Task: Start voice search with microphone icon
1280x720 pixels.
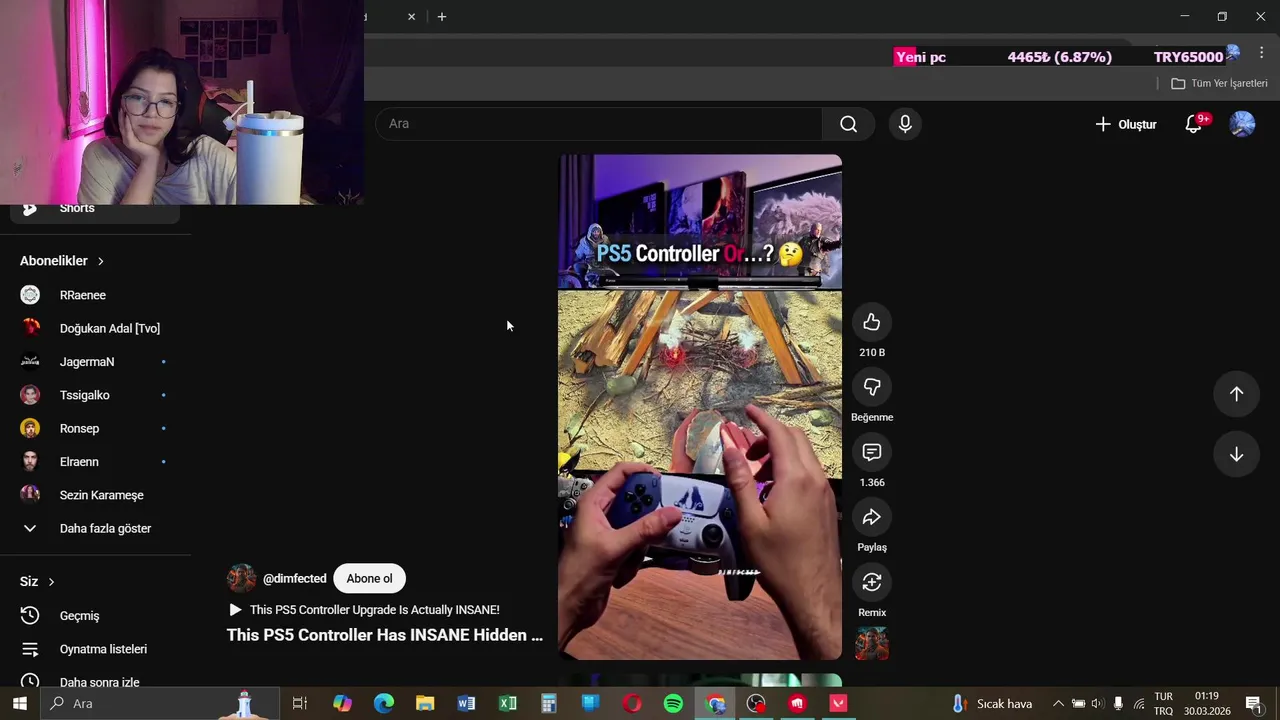Action: tap(905, 124)
